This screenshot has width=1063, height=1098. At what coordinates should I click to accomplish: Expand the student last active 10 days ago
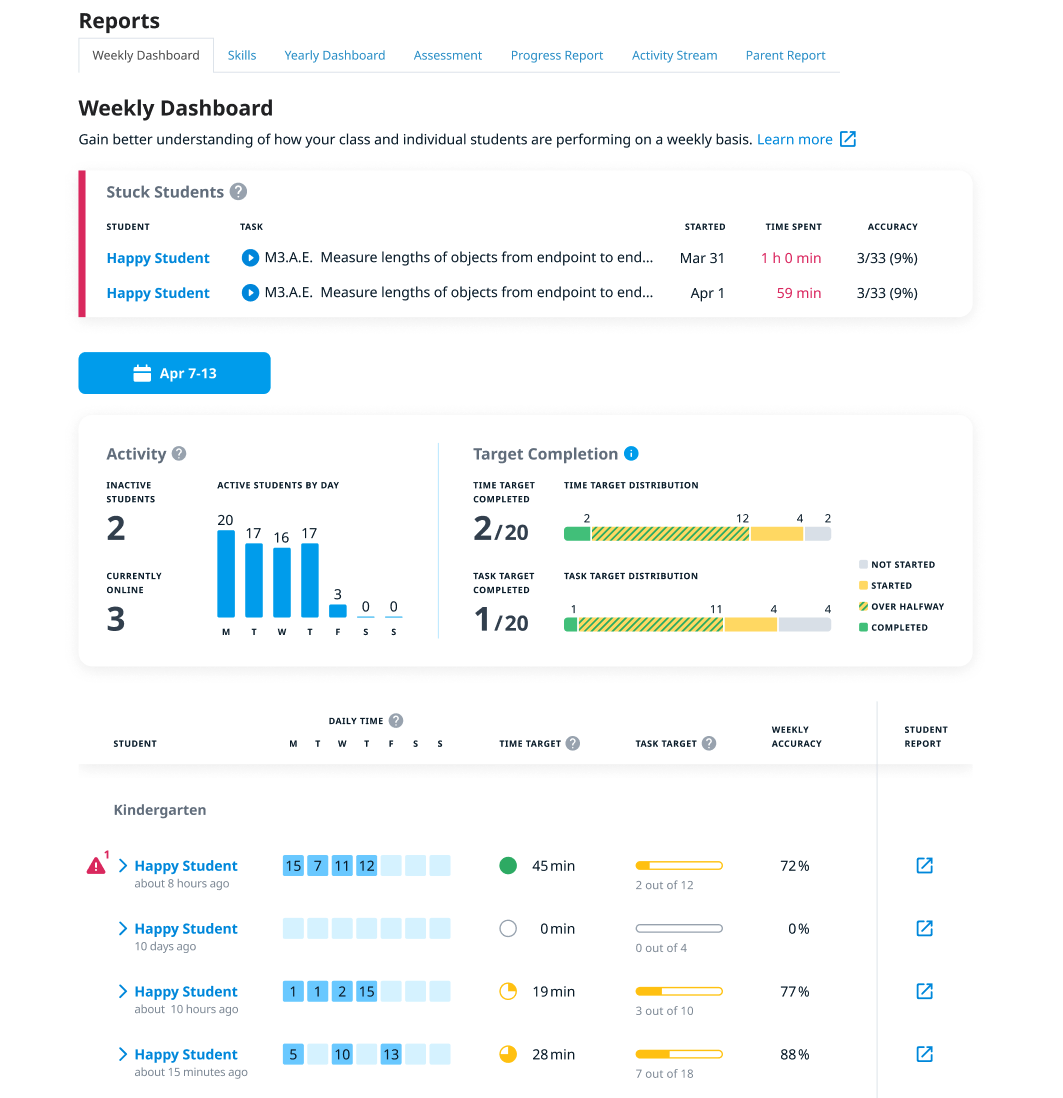tap(123, 929)
